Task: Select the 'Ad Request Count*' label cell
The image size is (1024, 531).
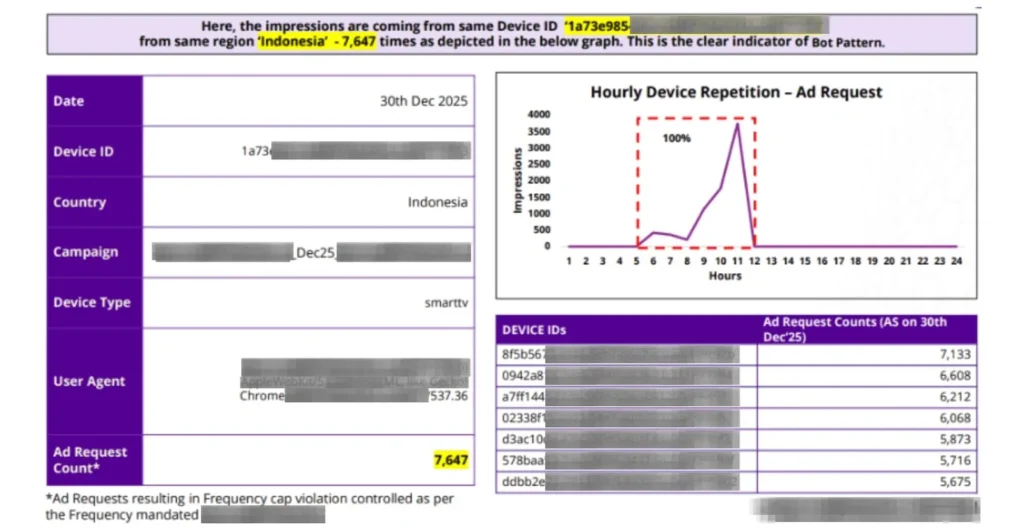Action: coord(94,460)
